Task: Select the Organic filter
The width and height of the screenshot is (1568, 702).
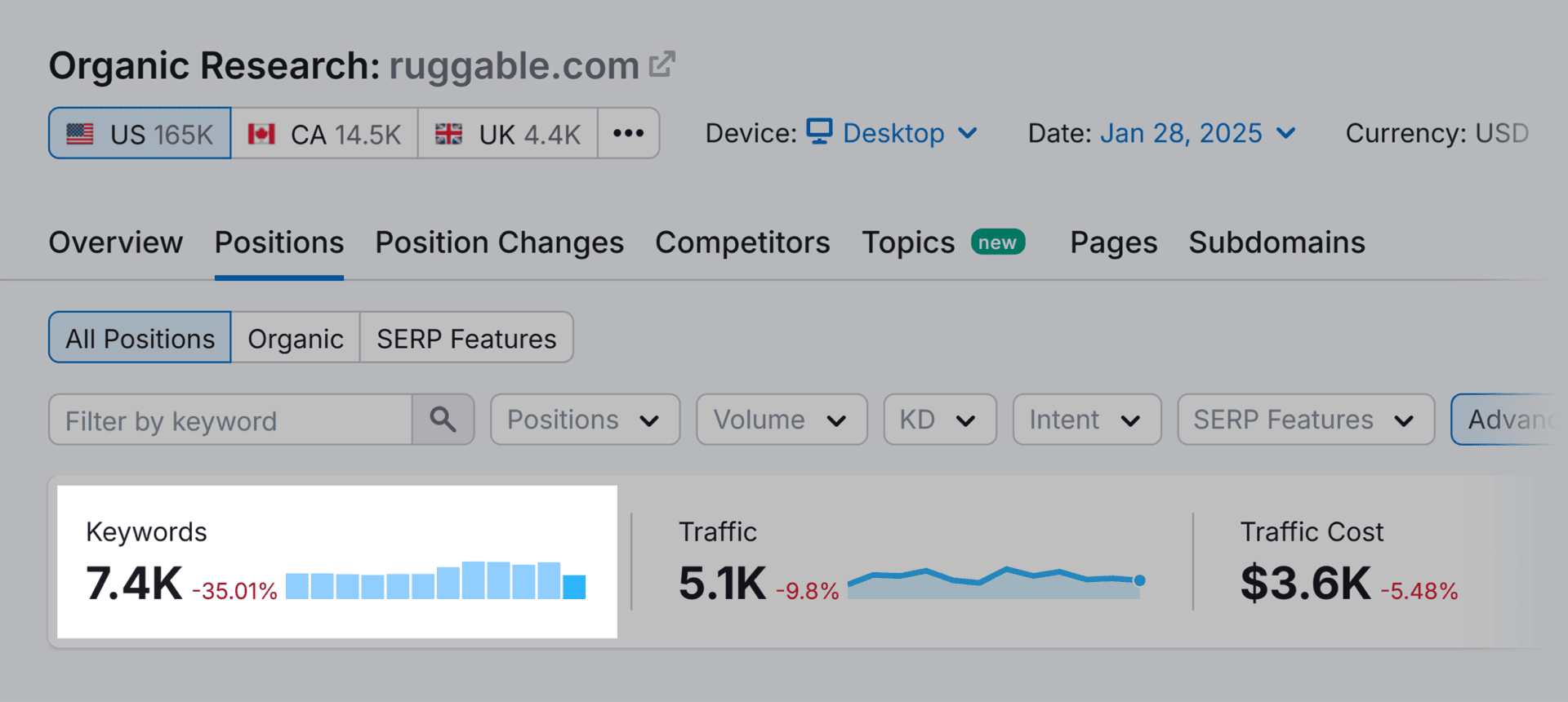Action: tap(296, 337)
